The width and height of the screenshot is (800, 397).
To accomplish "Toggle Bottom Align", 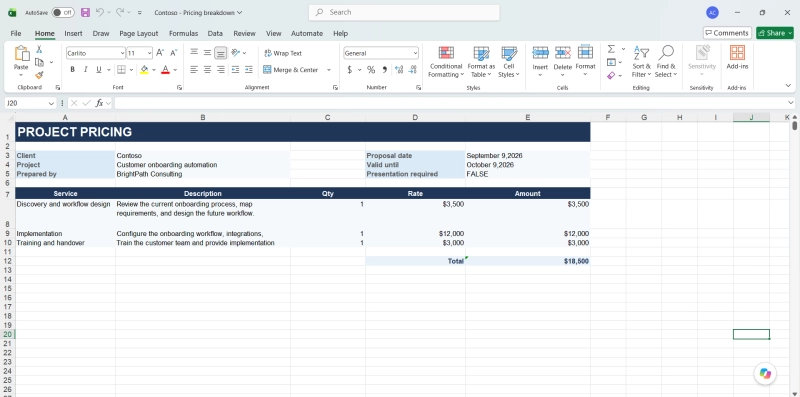I will [220, 53].
